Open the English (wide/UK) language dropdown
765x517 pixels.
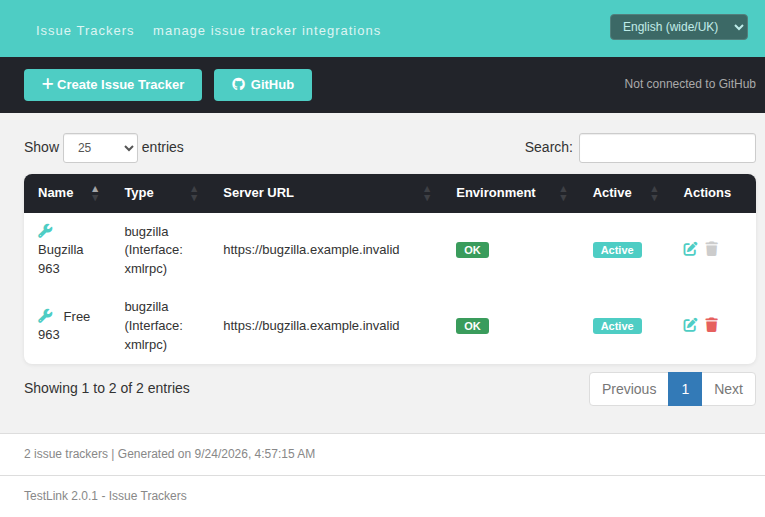point(679,27)
